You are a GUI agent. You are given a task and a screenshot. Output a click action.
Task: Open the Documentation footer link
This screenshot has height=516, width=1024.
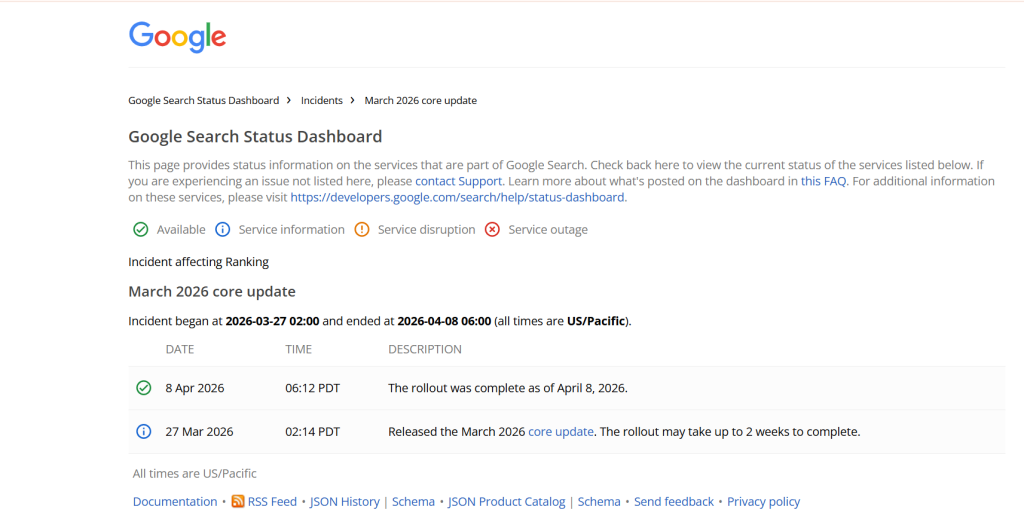(175, 502)
